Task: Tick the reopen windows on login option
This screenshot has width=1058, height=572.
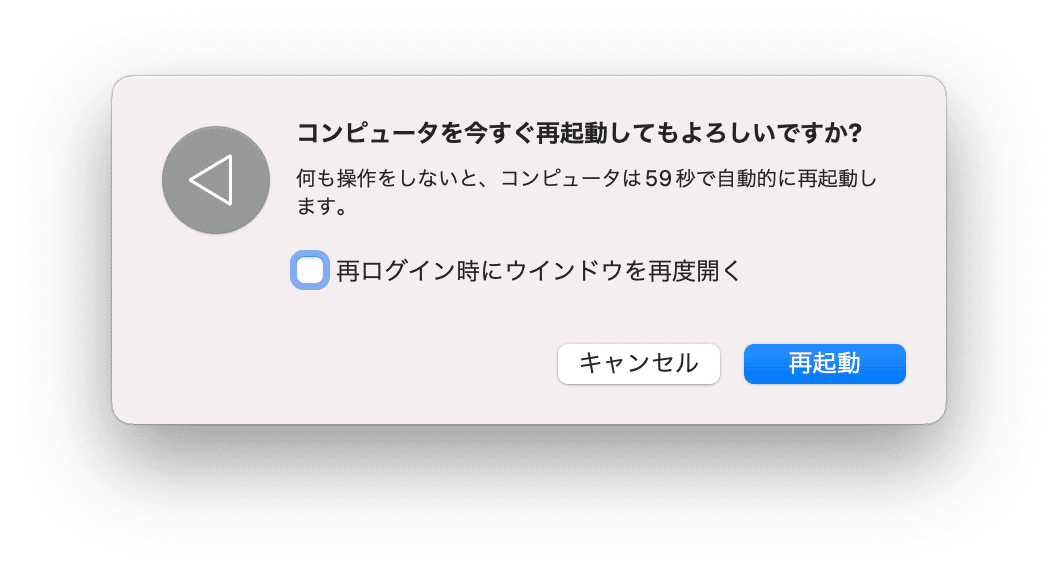Action: click(310, 270)
